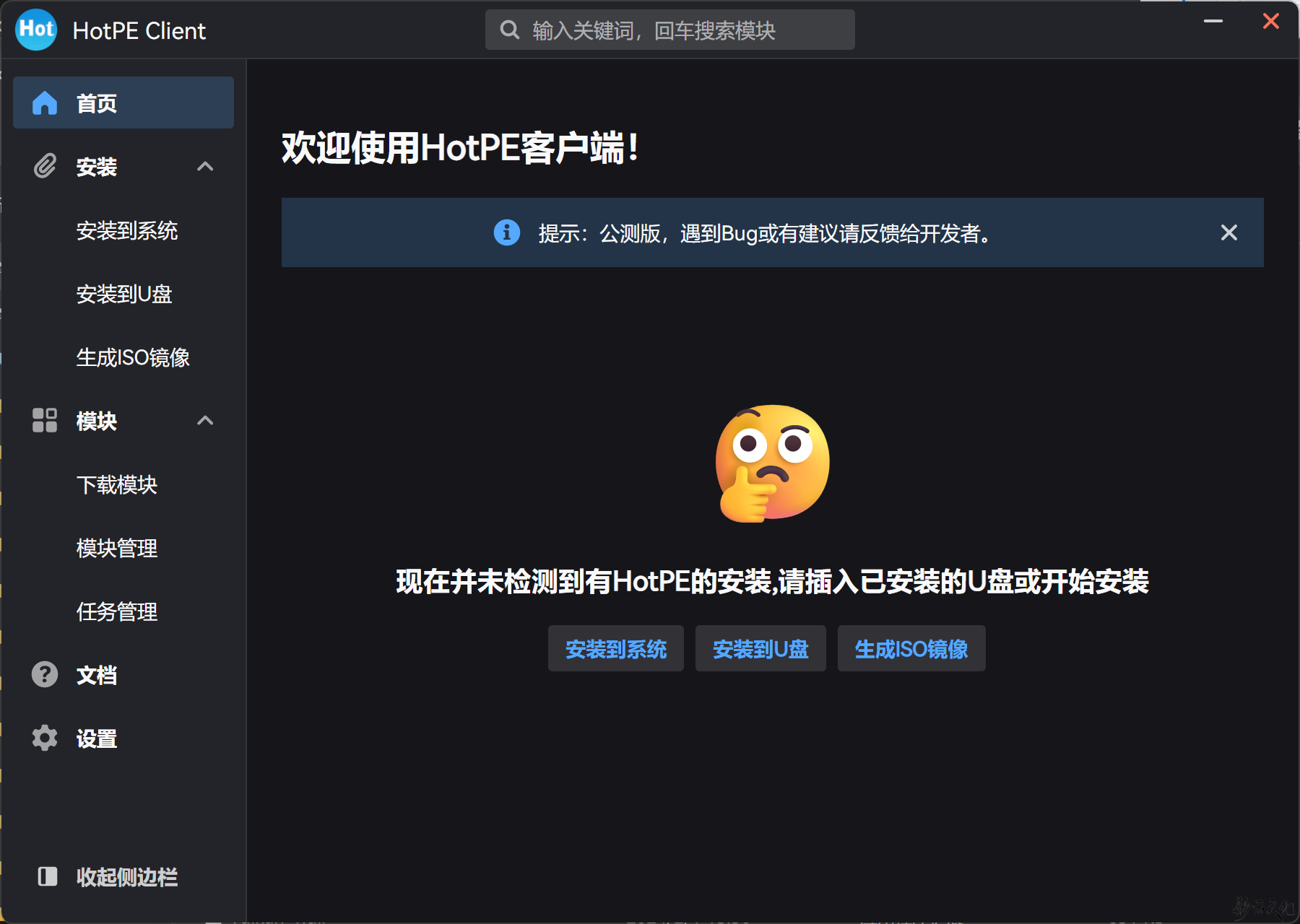Click the question mark docs icon
The width and height of the screenshot is (1300, 924).
pos(45,674)
